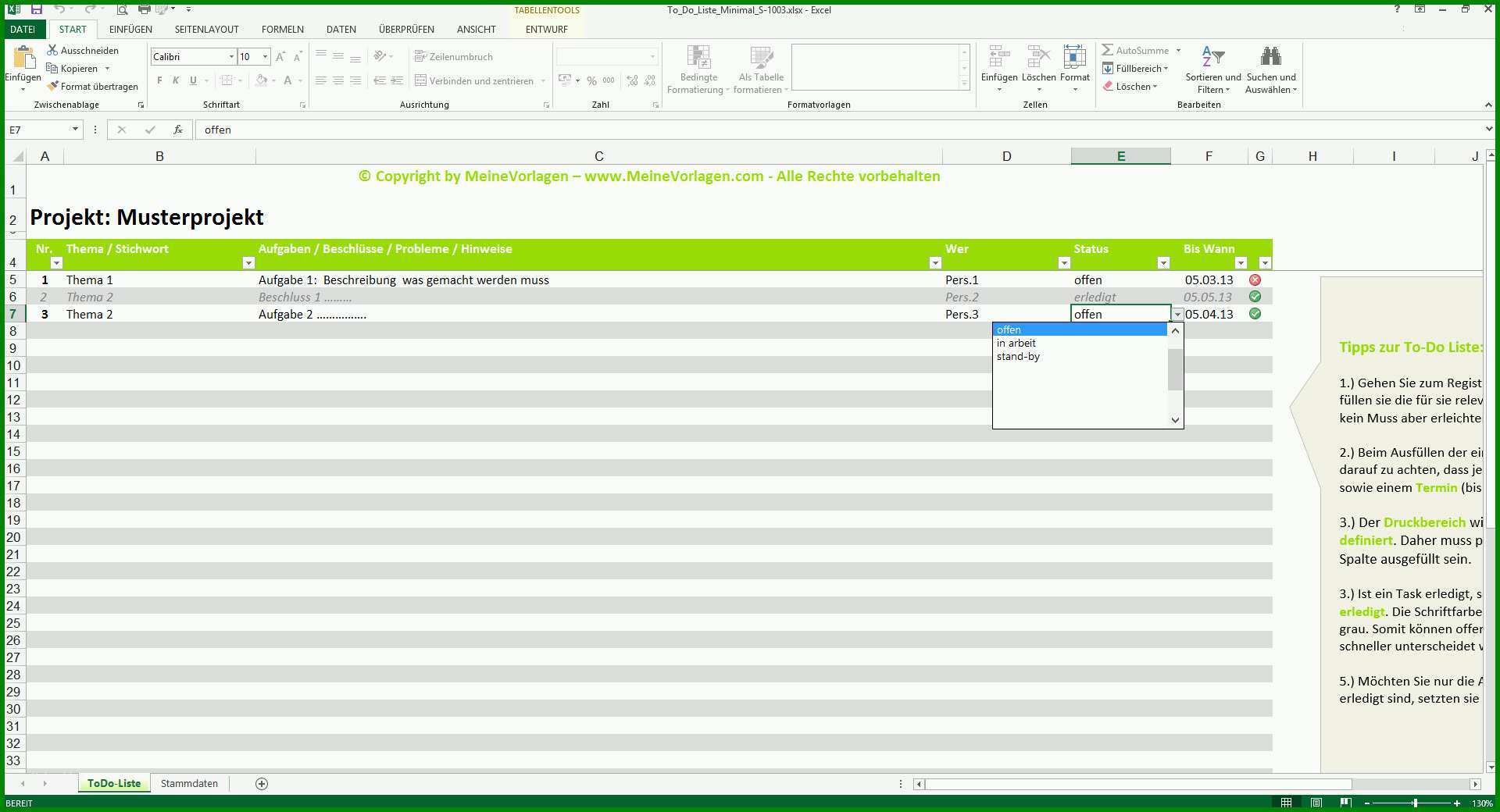Expand the formula bar
Screen dimensions: 1500x812
[x=1489, y=129]
